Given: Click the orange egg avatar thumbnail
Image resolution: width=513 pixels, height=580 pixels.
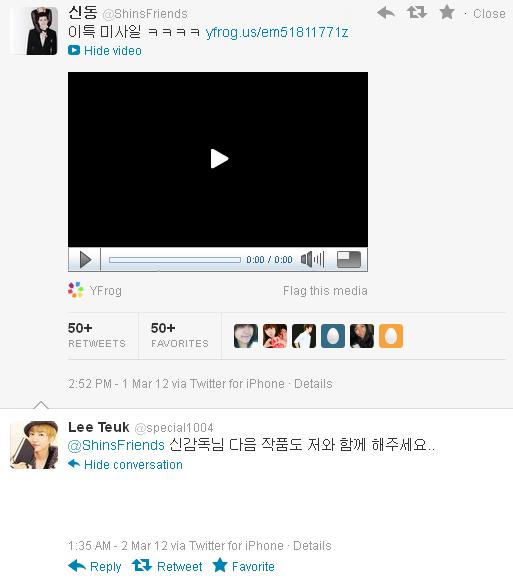Looking at the screenshot, I should click(x=391, y=336).
